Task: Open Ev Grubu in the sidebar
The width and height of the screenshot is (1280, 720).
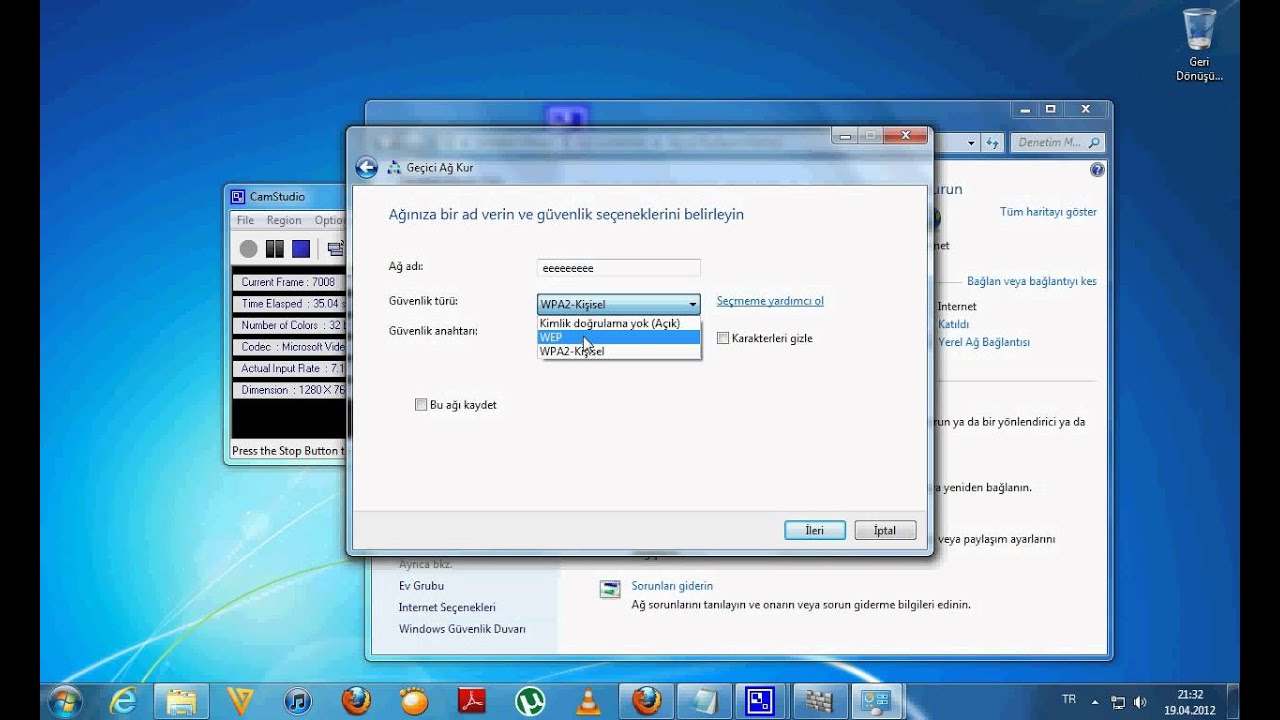Action: point(421,586)
